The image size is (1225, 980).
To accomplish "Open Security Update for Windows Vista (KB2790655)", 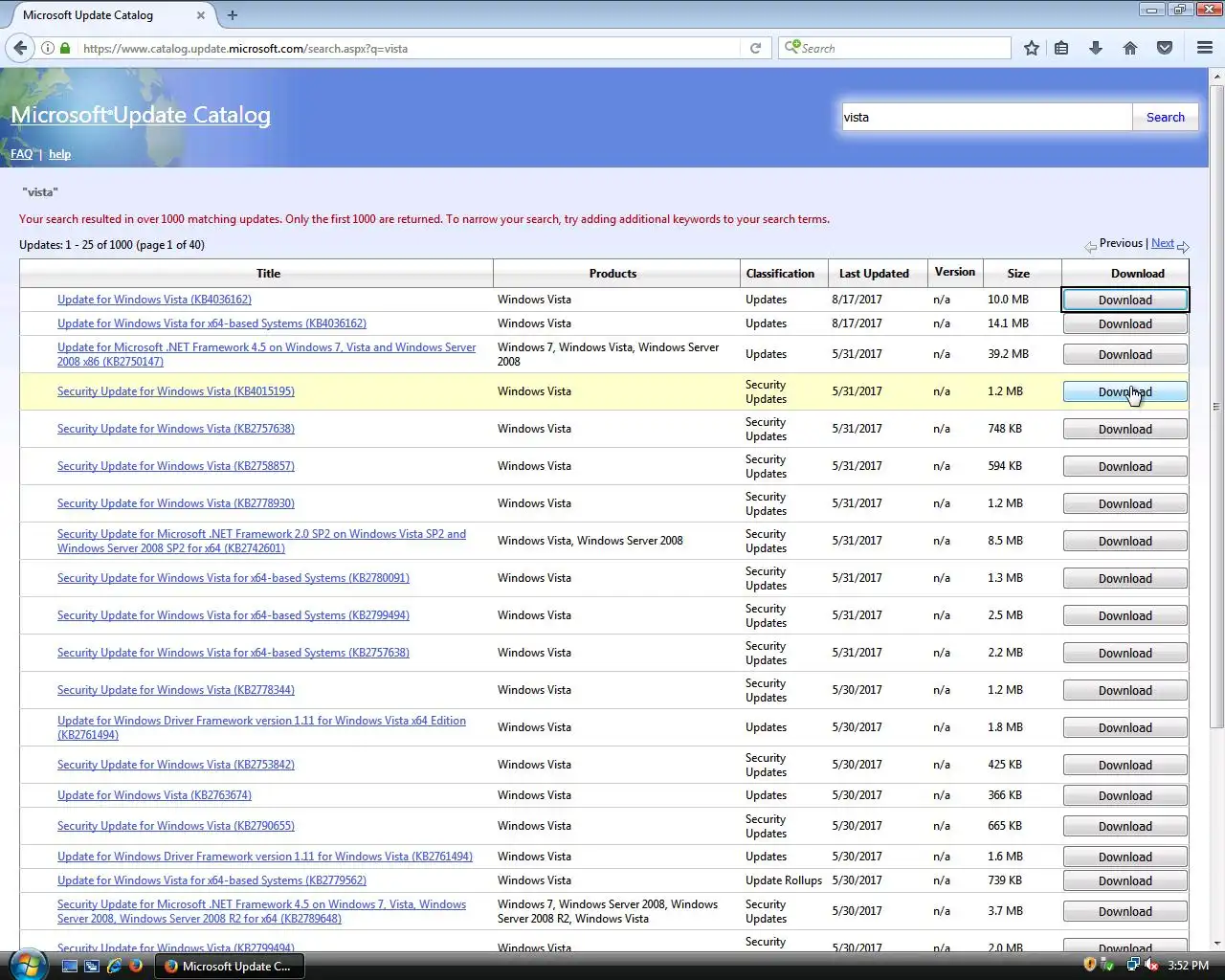I will pyautogui.click(x=176, y=826).
